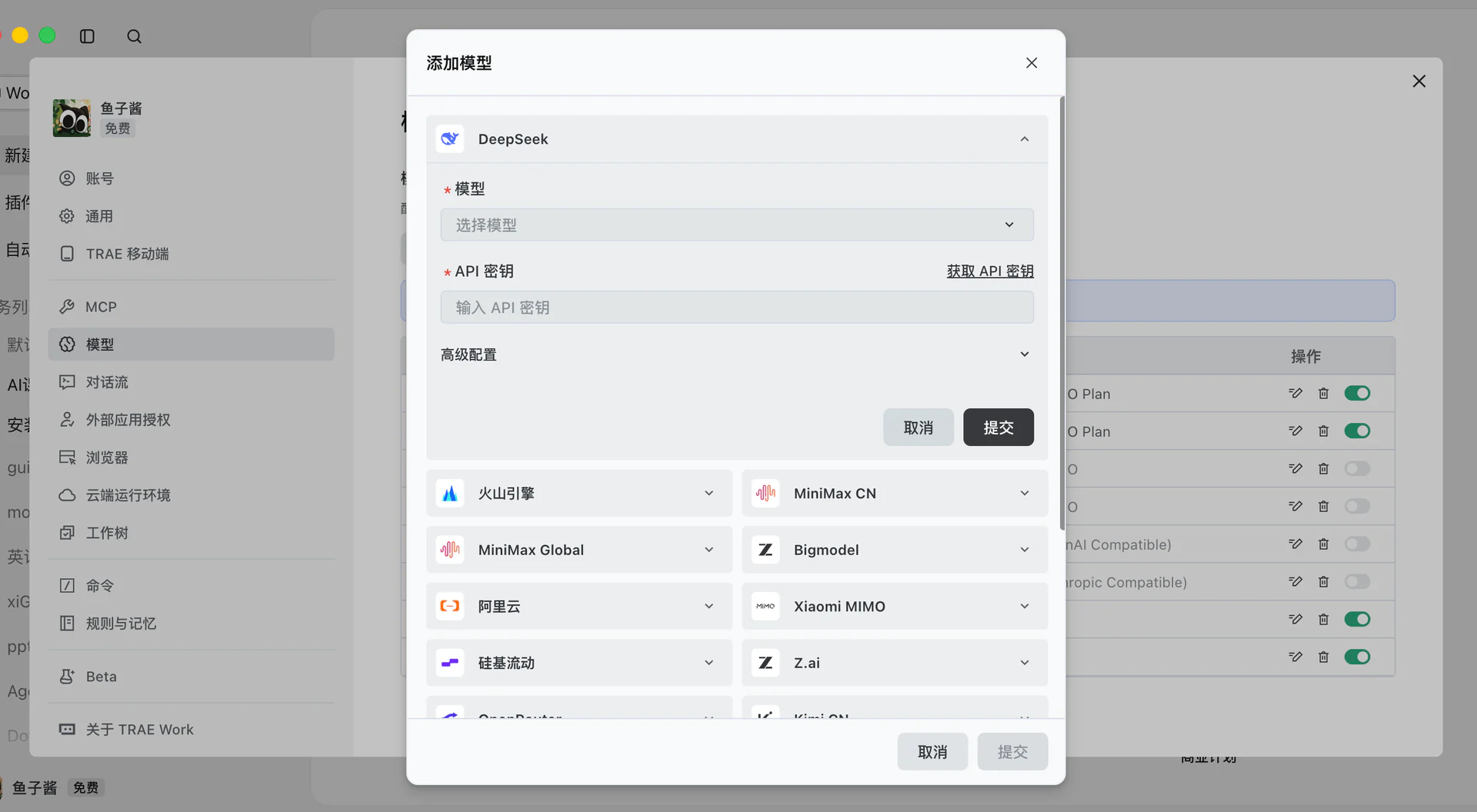Open the 账号 settings page
Viewport: 1477px width, 812px height.
191,178
